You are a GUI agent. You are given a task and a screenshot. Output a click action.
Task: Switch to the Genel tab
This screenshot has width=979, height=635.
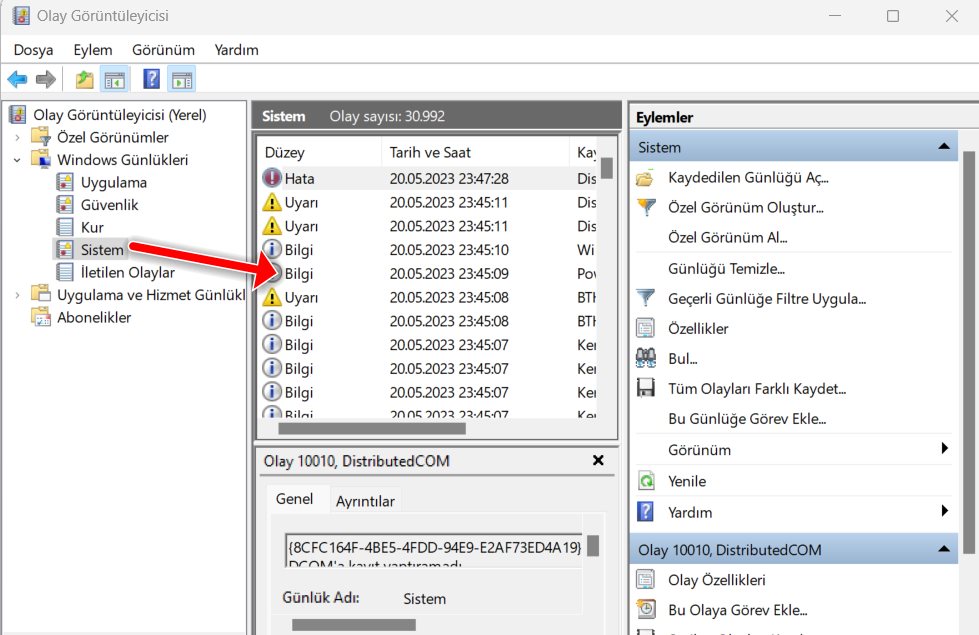[295, 499]
